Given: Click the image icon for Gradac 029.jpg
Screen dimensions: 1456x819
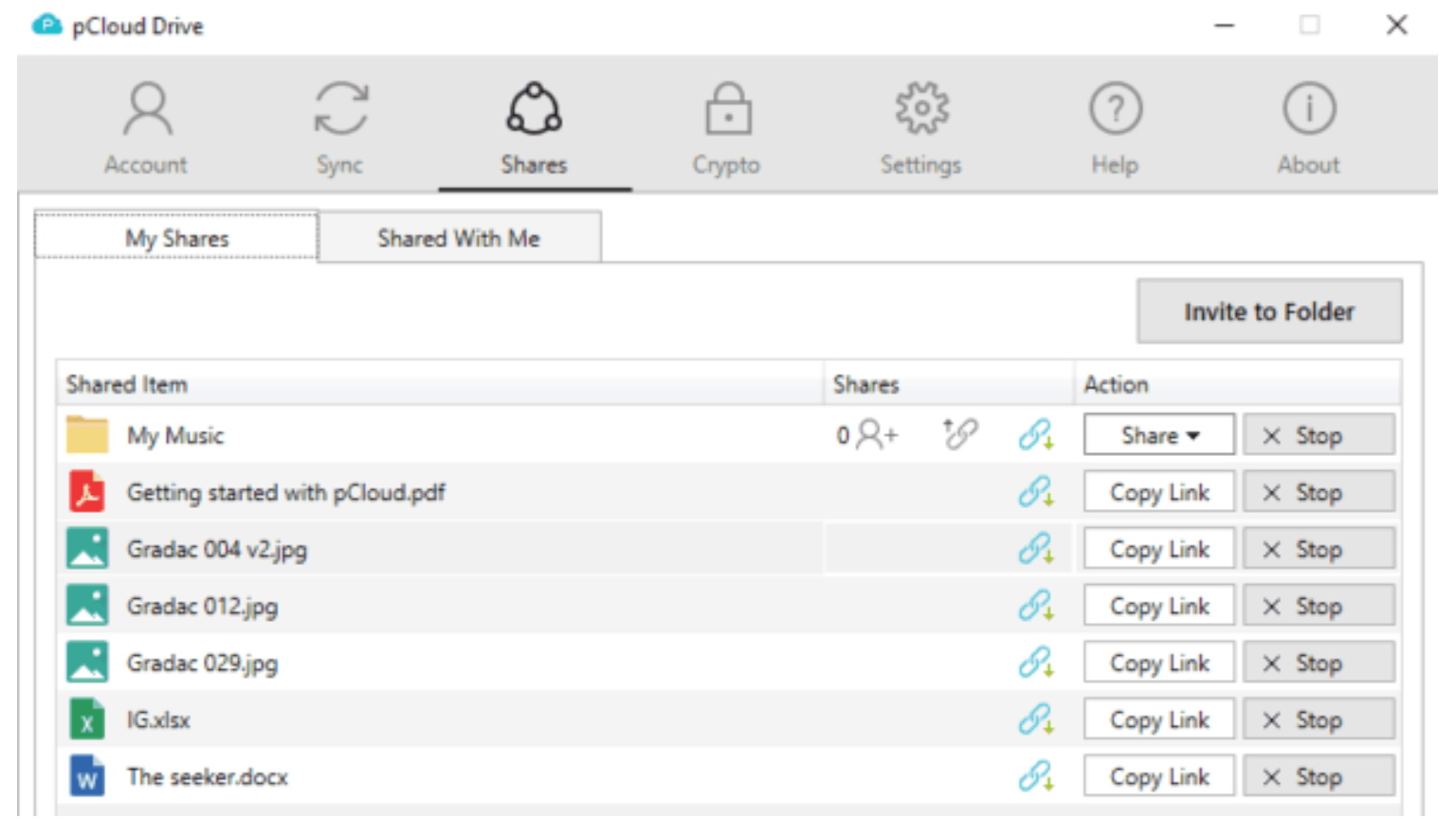Looking at the screenshot, I should tap(87, 662).
